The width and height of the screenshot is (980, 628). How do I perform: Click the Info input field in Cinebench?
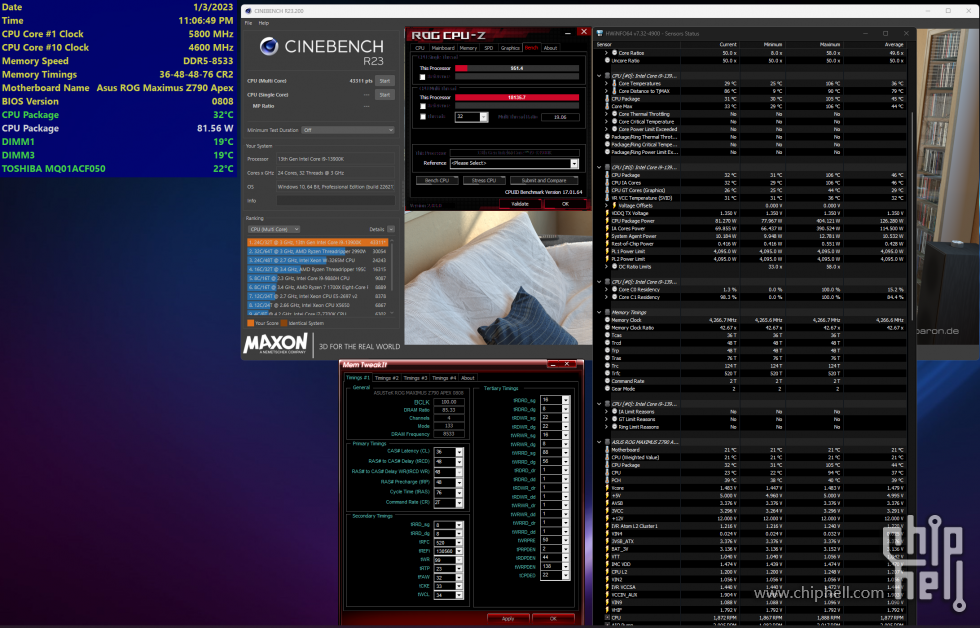click(x=336, y=201)
